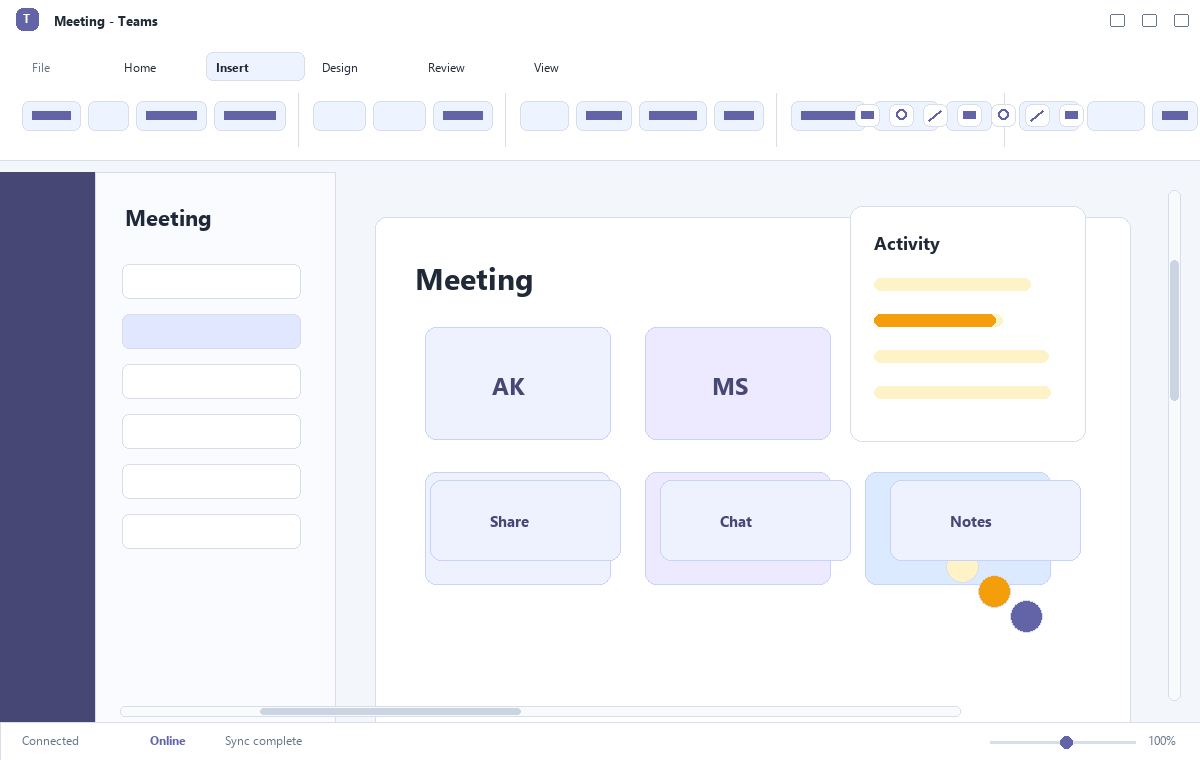Switch to the Review tab
The image size is (1200, 760).
446,68
